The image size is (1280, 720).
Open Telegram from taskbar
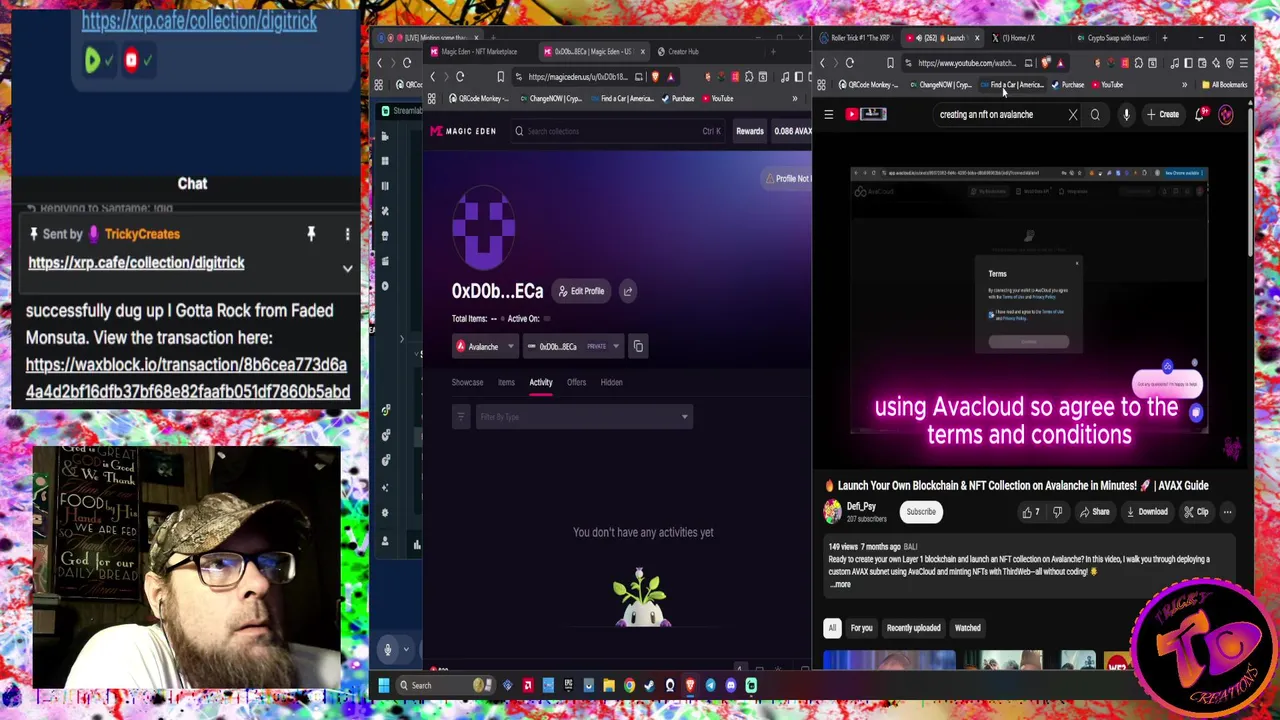[710, 685]
